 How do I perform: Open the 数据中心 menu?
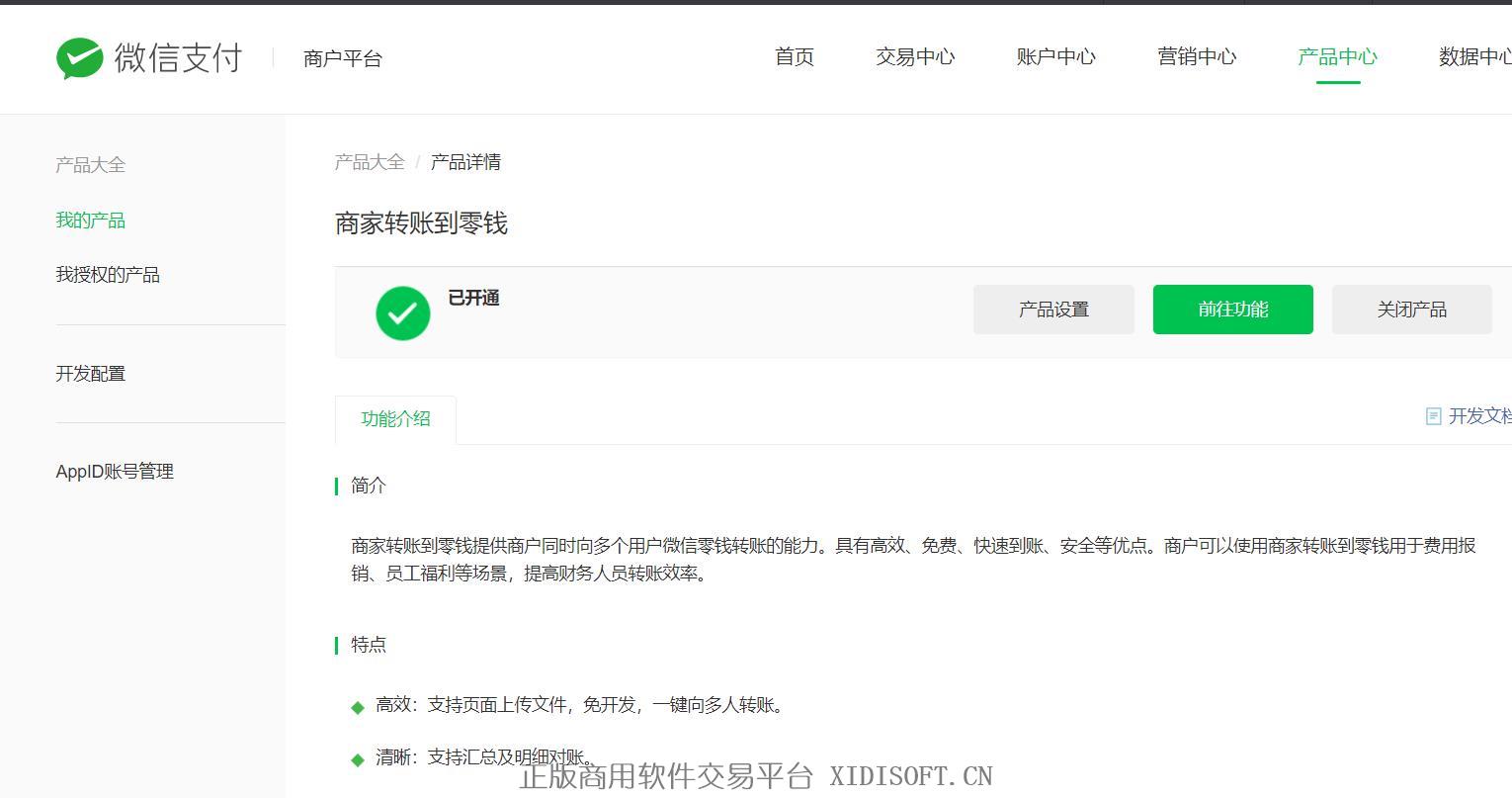(1475, 57)
